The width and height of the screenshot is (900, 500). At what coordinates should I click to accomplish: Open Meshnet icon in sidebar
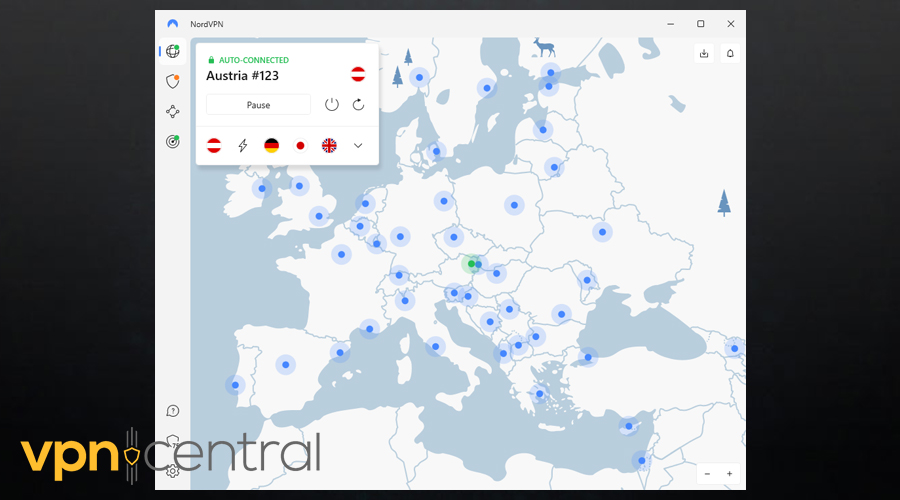click(173, 111)
